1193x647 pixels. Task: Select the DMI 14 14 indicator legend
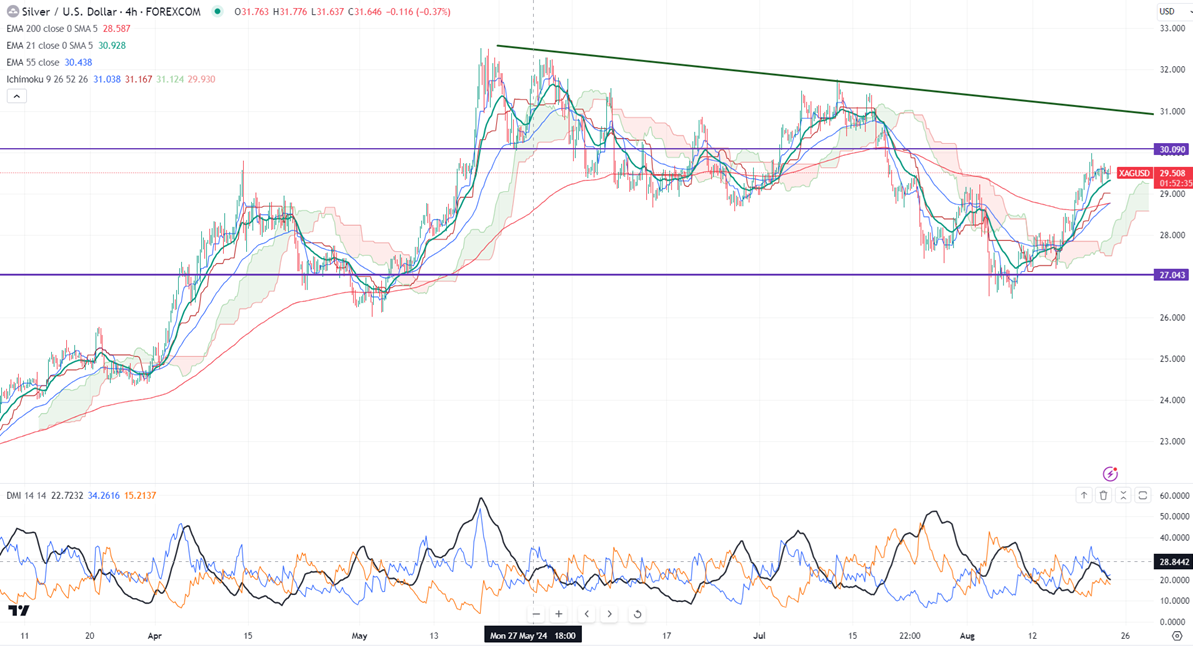click(x=27, y=496)
